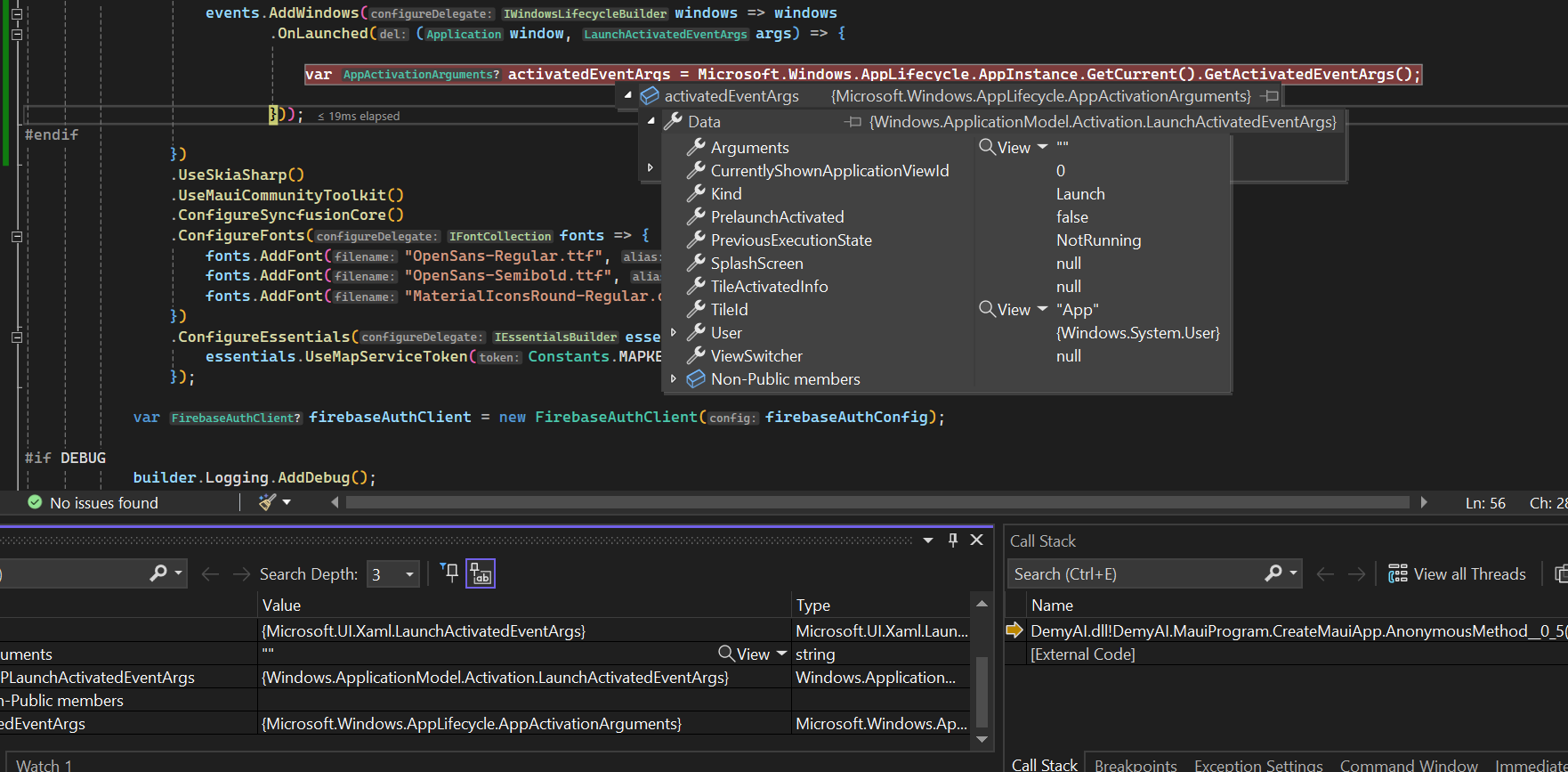Open the watch panel window position dropdown
Screen dimensions: 1568x772
tap(928, 540)
